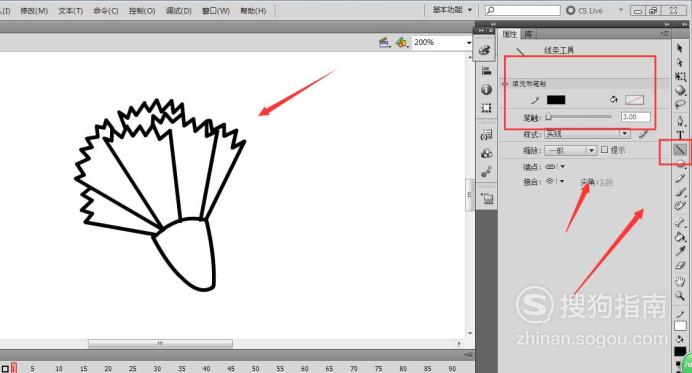
Task: Select the Selection (arrow) tool
Action: pyautogui.click(x=680, y=48)
